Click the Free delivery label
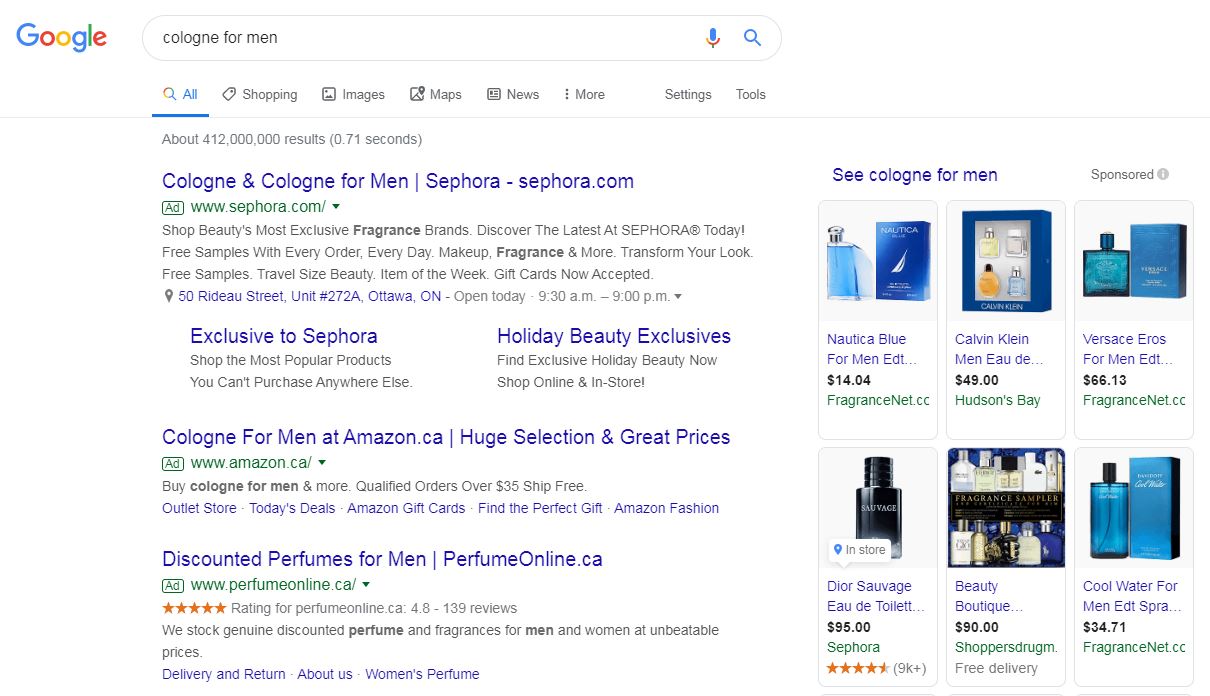 (x=996, y=668)
